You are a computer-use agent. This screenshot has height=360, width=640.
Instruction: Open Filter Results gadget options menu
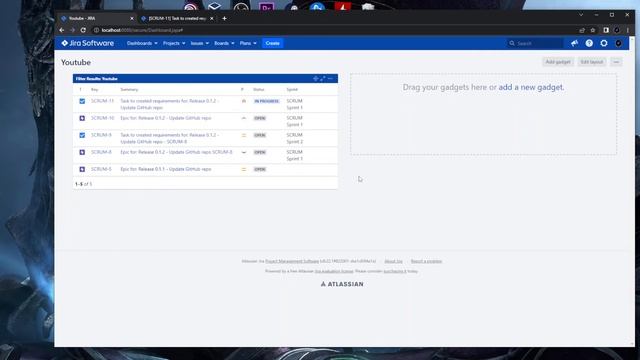pyautogui.click(x=330, y=78)
